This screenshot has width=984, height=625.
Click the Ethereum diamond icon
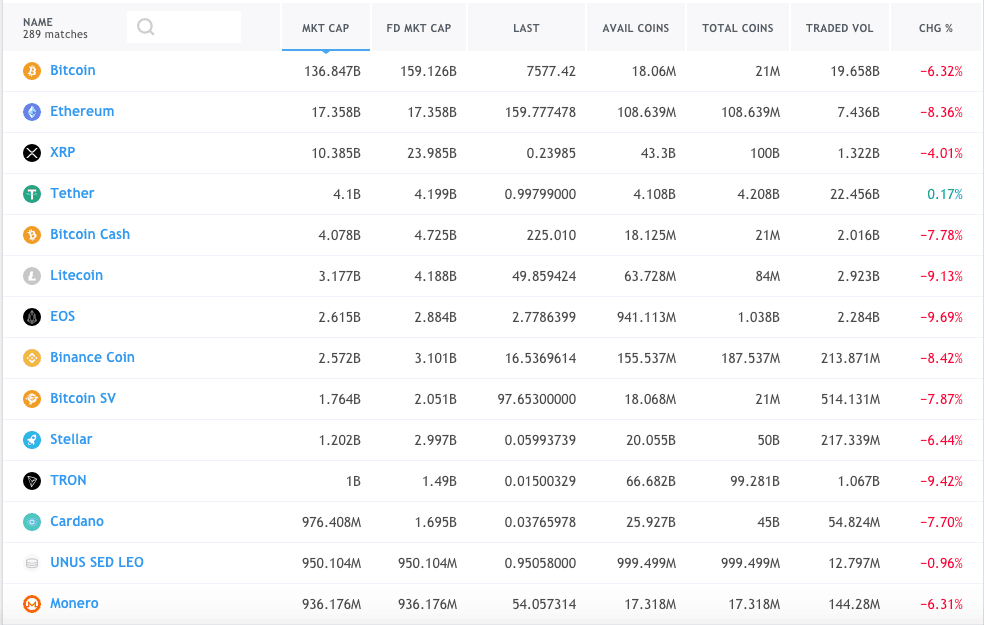pyautogui.click(x=32, y=112)
